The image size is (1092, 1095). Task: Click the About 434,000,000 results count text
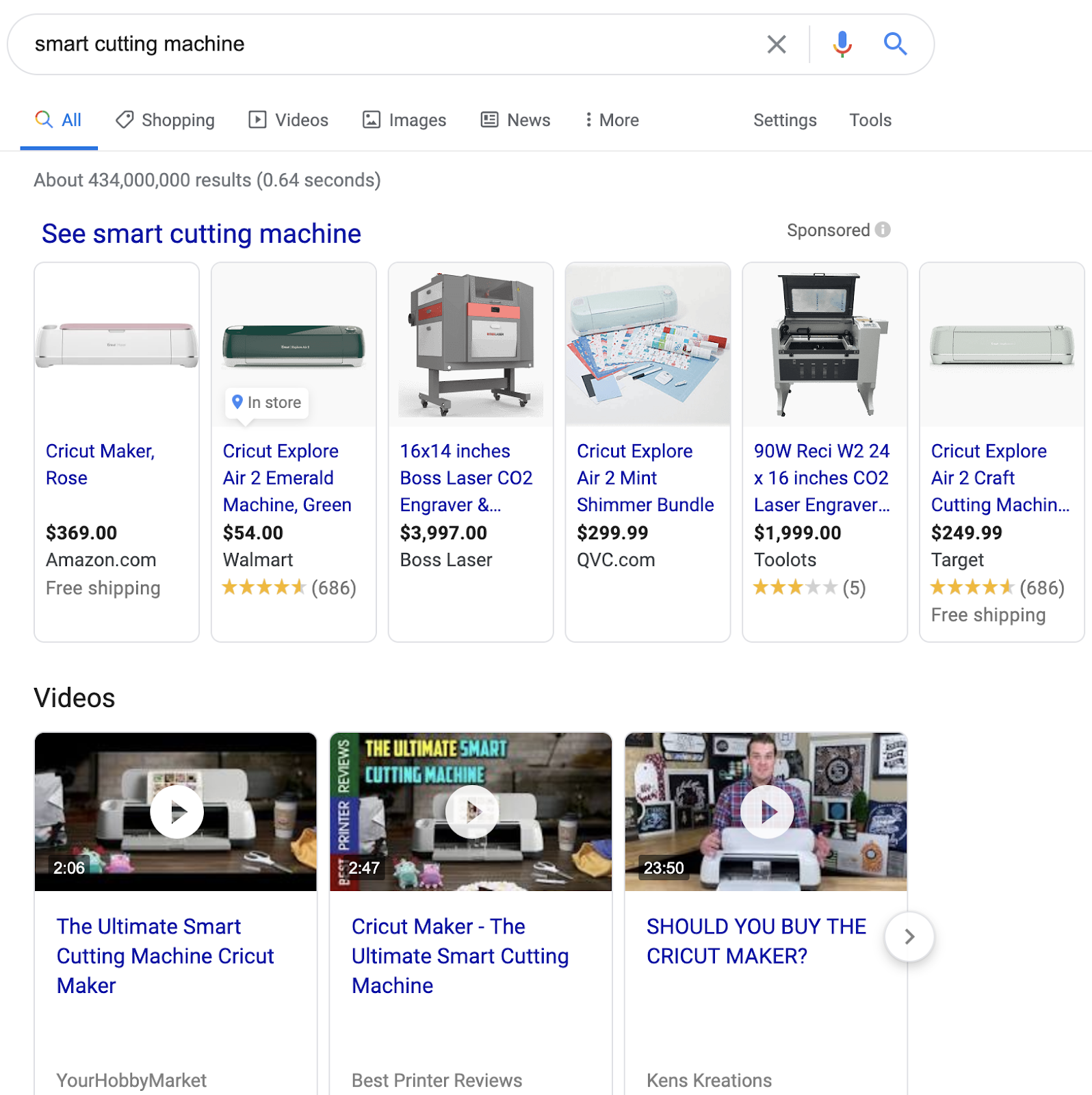click(207, 180)
